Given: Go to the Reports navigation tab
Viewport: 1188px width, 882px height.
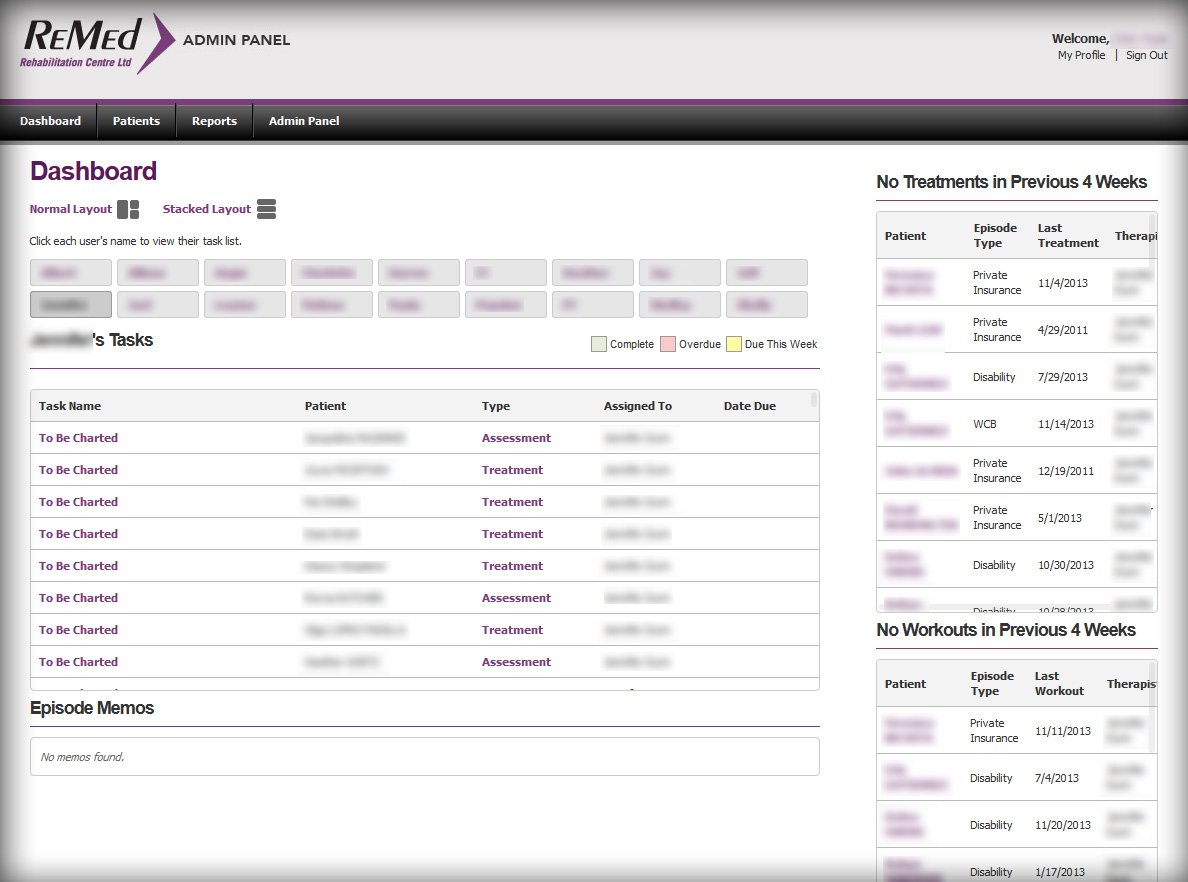Looking at the screenshot, I should [x=214, y=121].
